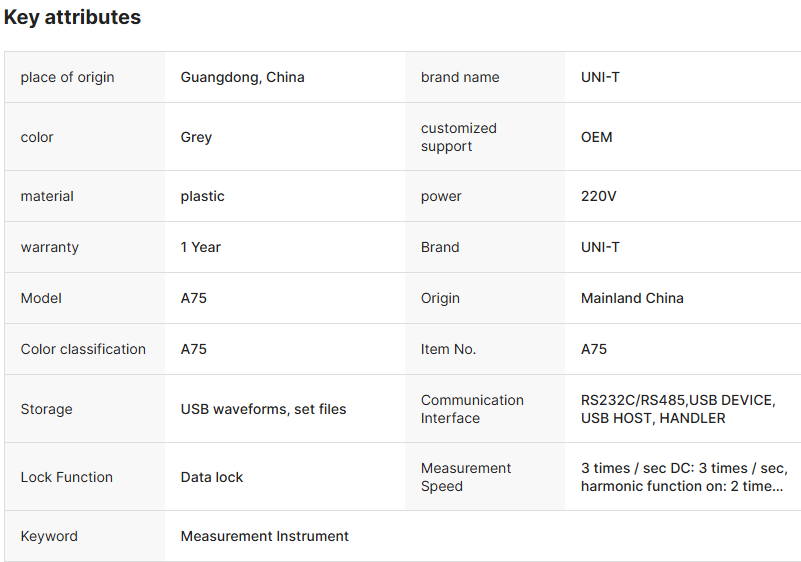The width and height of the screenshot is (801, 562).
Task: Select the Model A75 value
Action: click(x=193, y=298)
